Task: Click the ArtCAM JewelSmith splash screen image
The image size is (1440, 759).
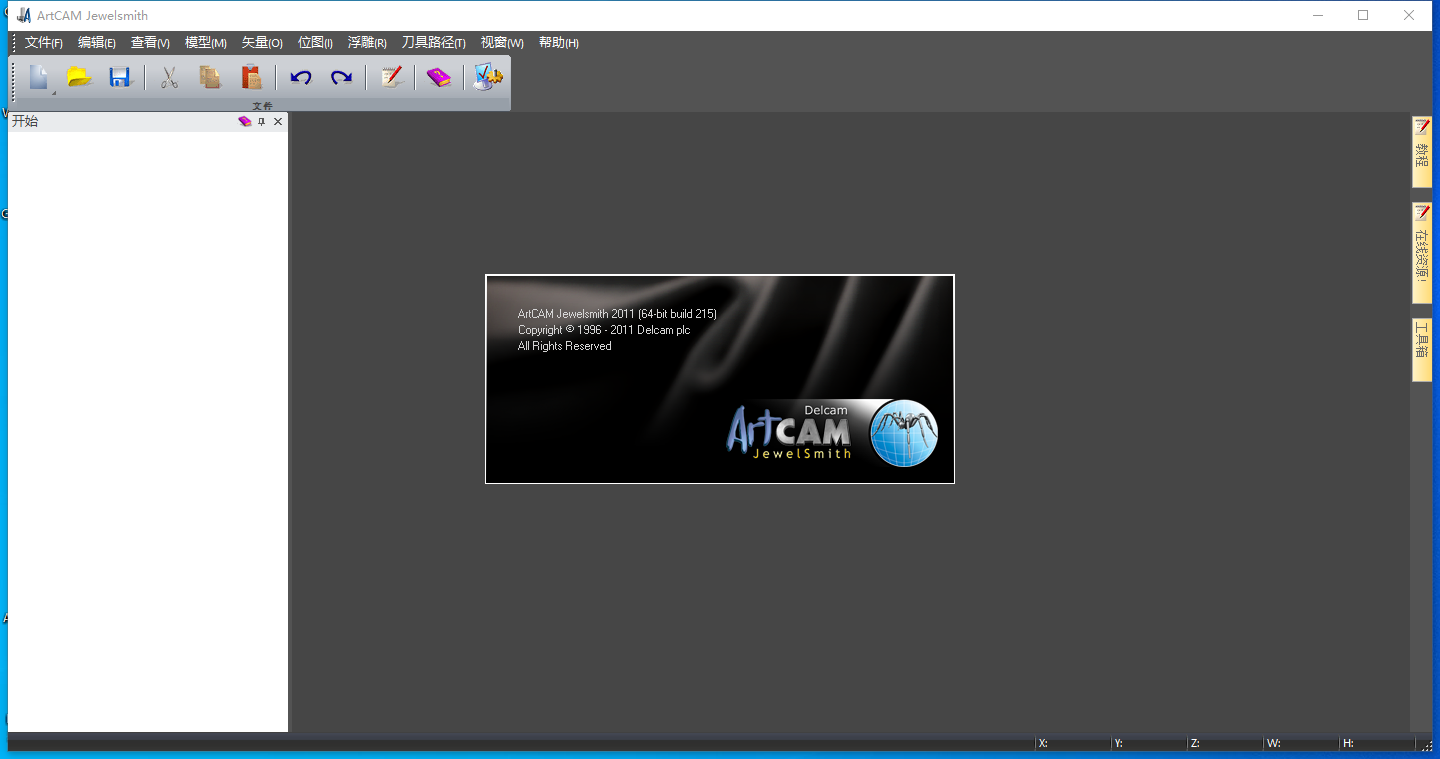Action: pyautogui.click(x=720, y=379)
